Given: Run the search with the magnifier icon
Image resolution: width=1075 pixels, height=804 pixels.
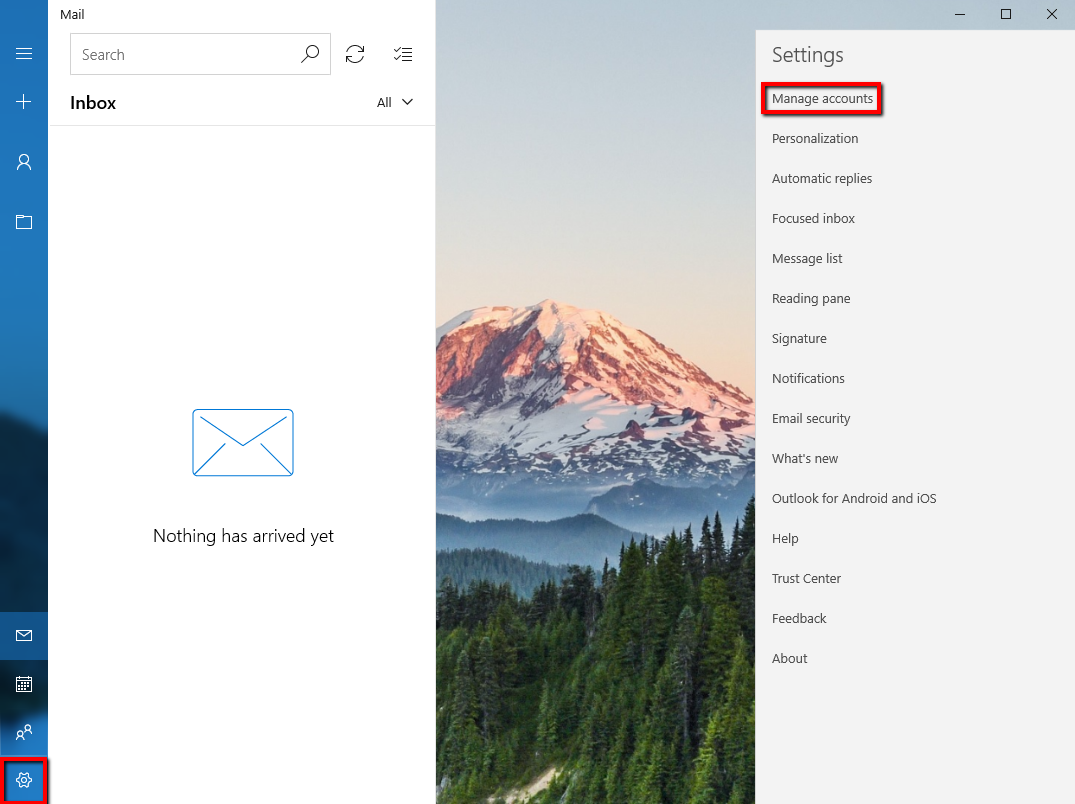Looking at the screenshot, I should (x=310, y=54).
